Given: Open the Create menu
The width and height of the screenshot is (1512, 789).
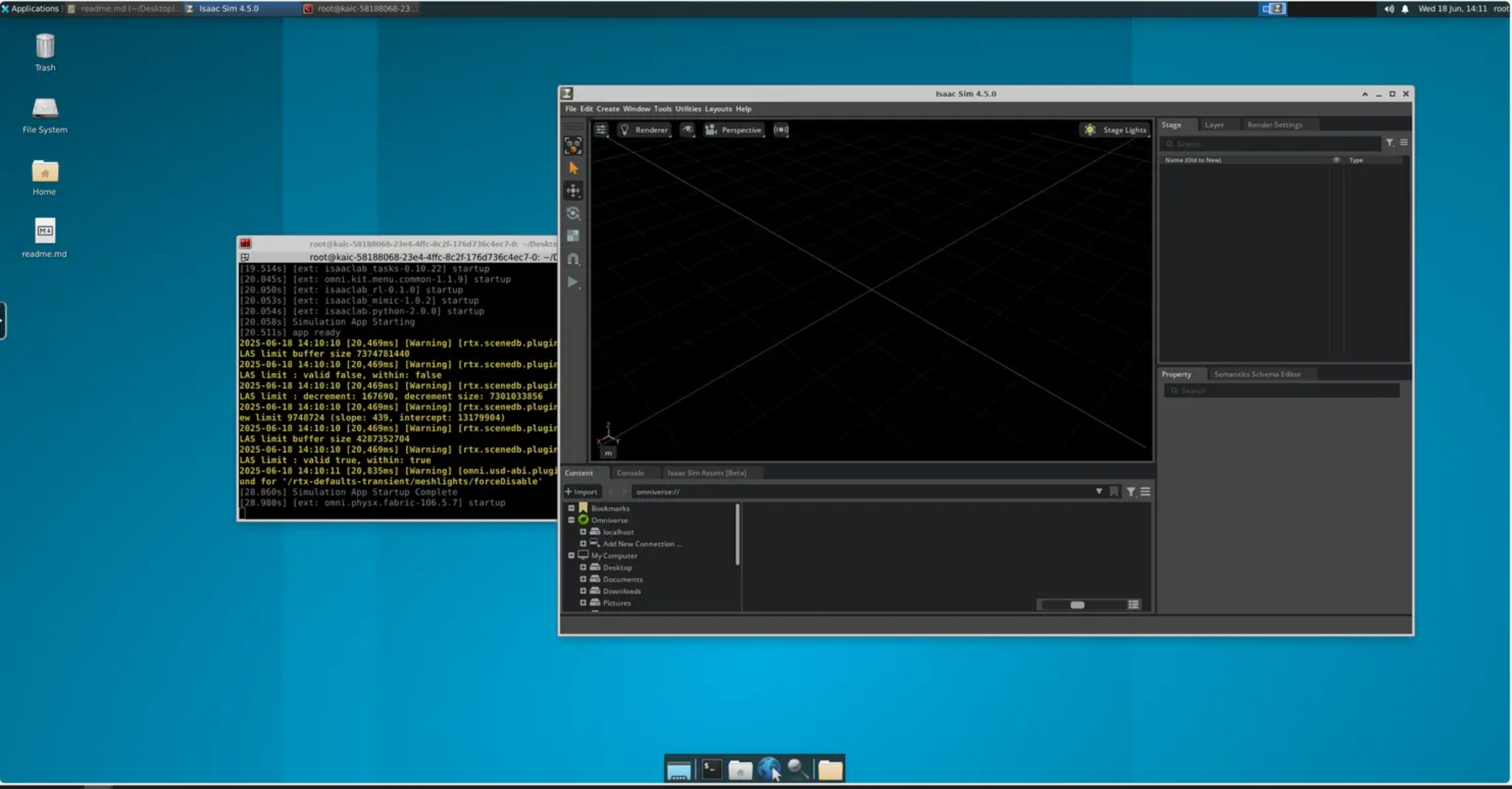Looking at the screenshot, I should point(608,109).
